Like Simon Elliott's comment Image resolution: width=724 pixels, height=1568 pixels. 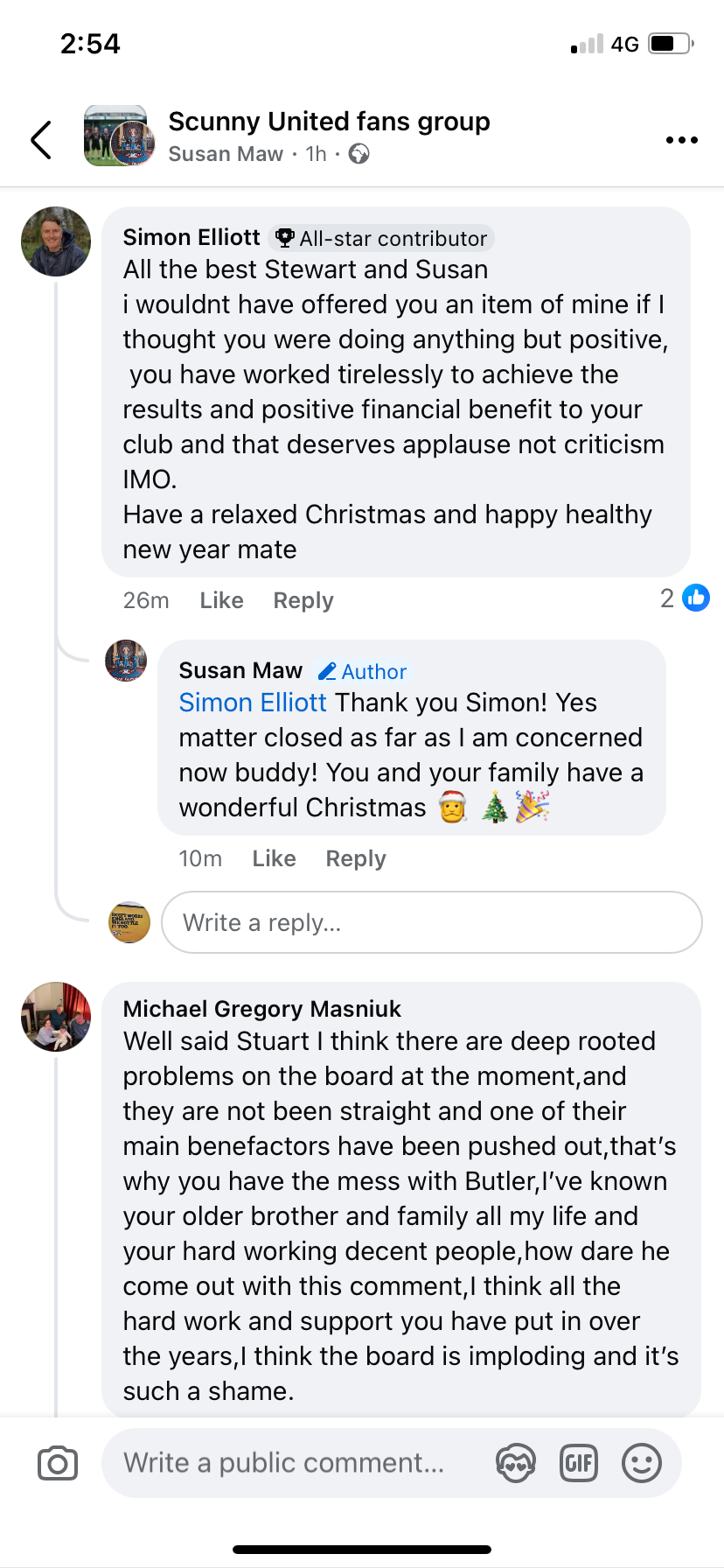pos(221,600)
